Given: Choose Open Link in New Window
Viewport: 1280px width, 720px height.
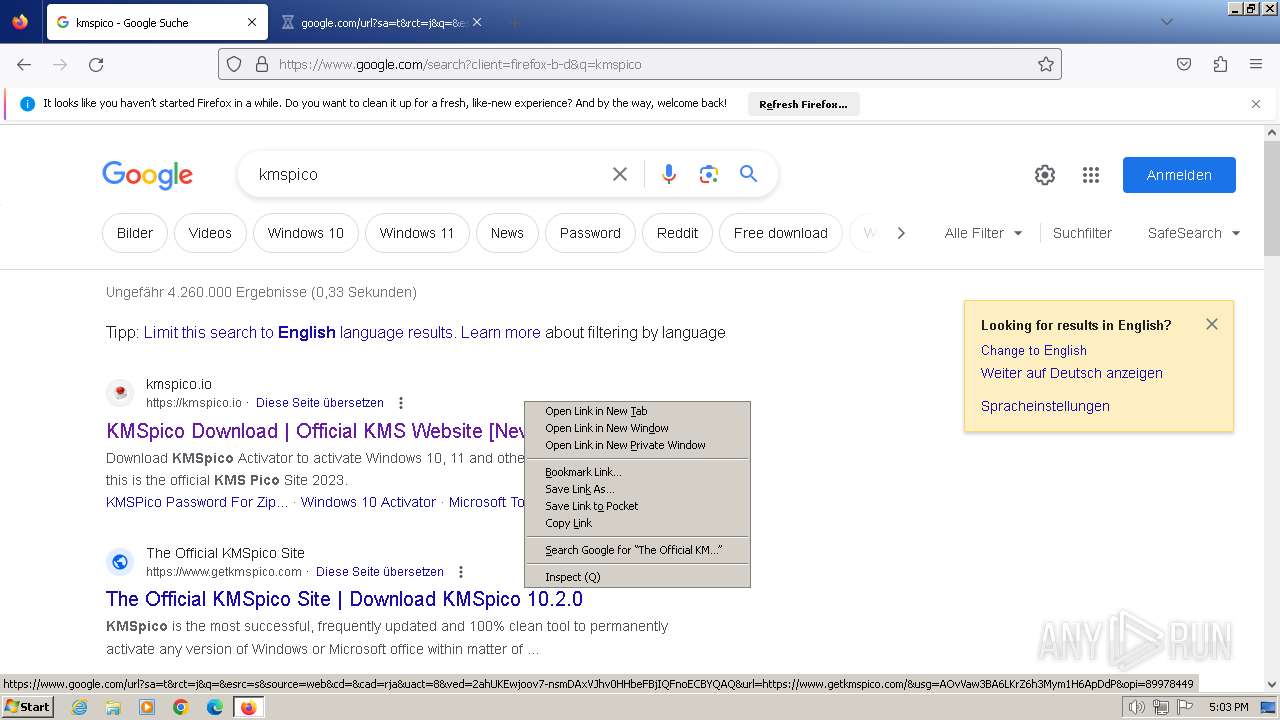Looking at the screenshot, I should [x=637, y=428].
